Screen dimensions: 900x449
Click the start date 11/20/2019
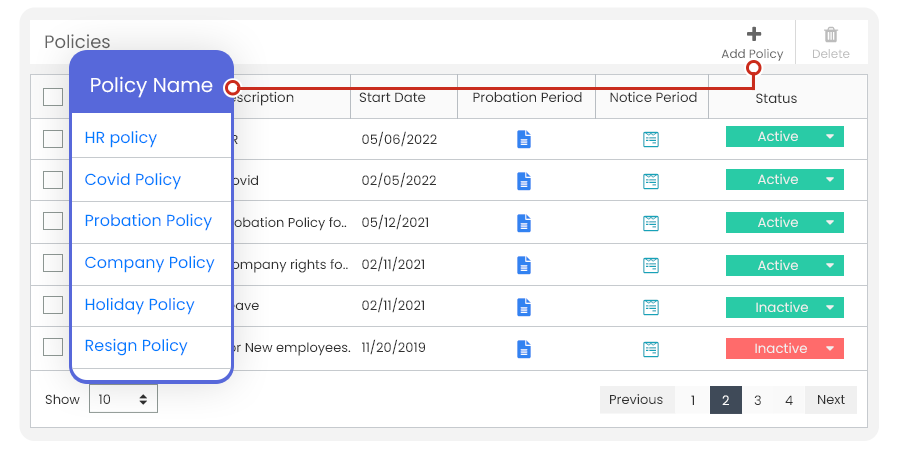click(393, 348)
